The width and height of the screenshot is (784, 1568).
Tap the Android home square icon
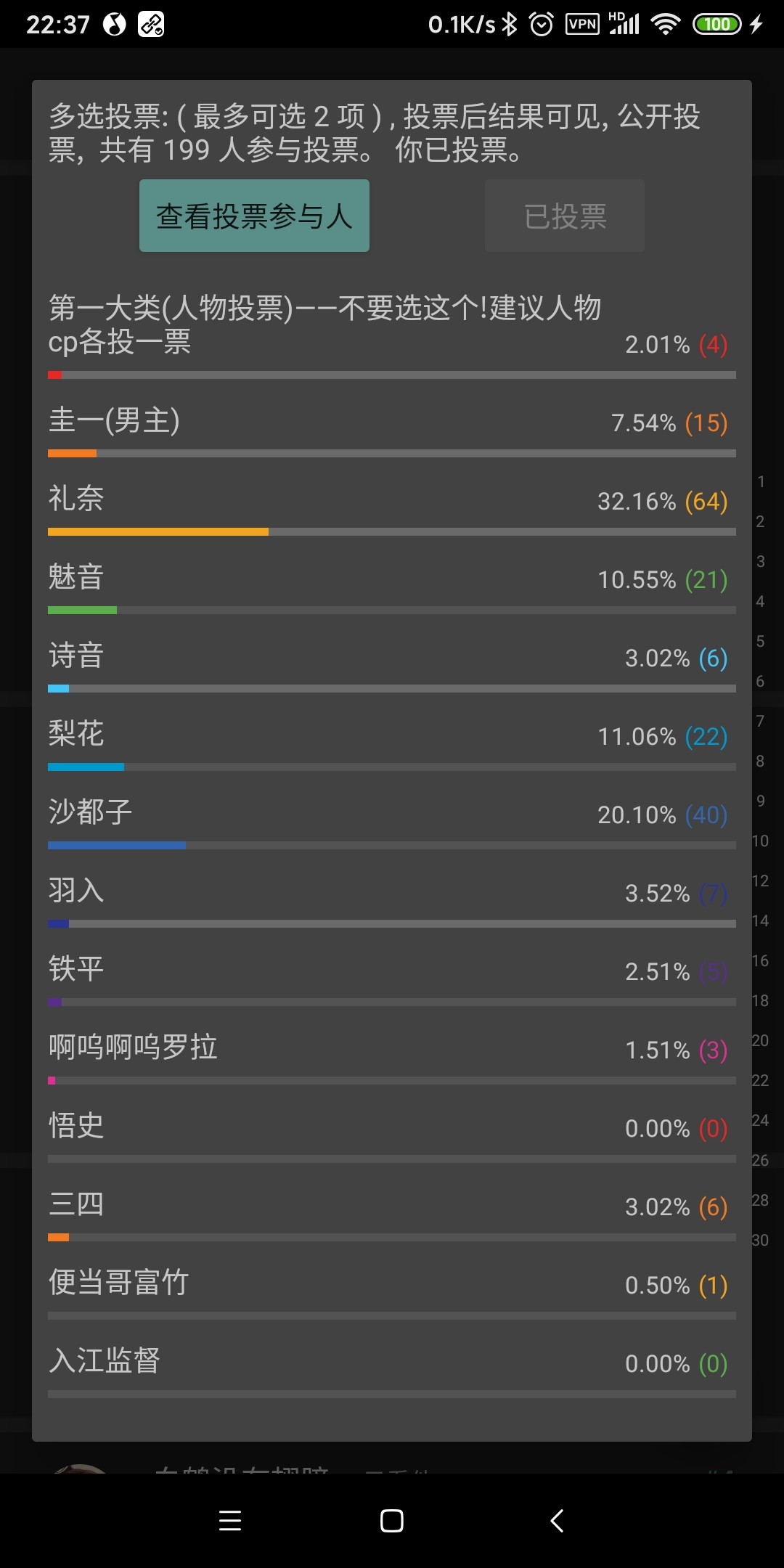(392, 1521)
